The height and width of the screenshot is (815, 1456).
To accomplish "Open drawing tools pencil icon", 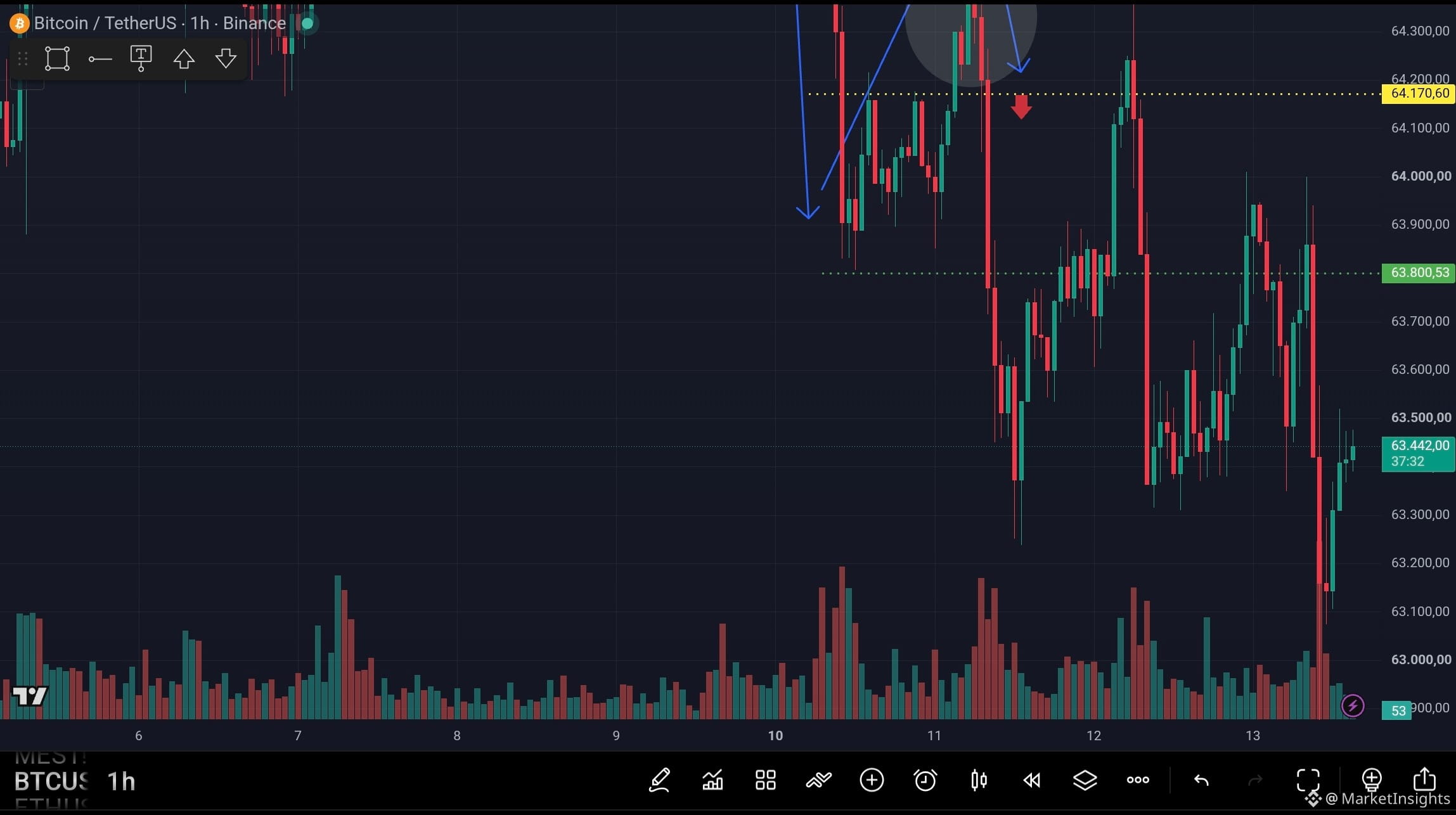I will point(659,780).
